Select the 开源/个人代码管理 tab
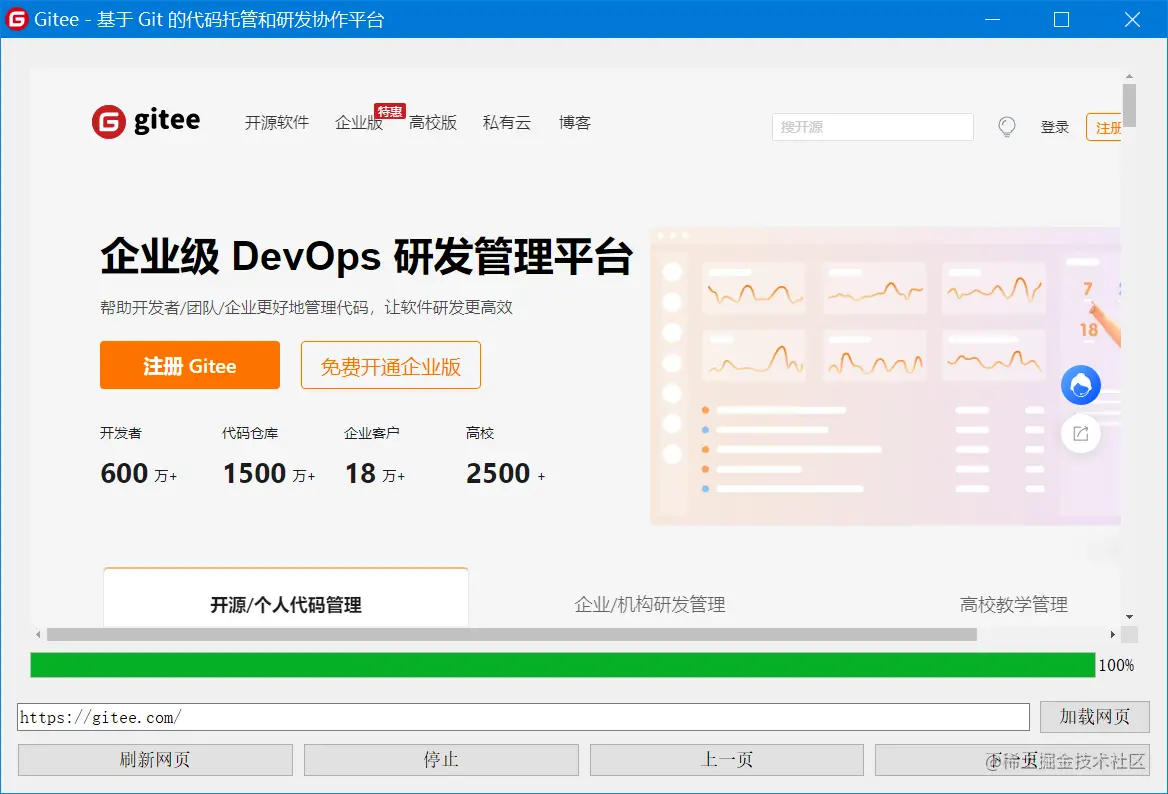 286,599
